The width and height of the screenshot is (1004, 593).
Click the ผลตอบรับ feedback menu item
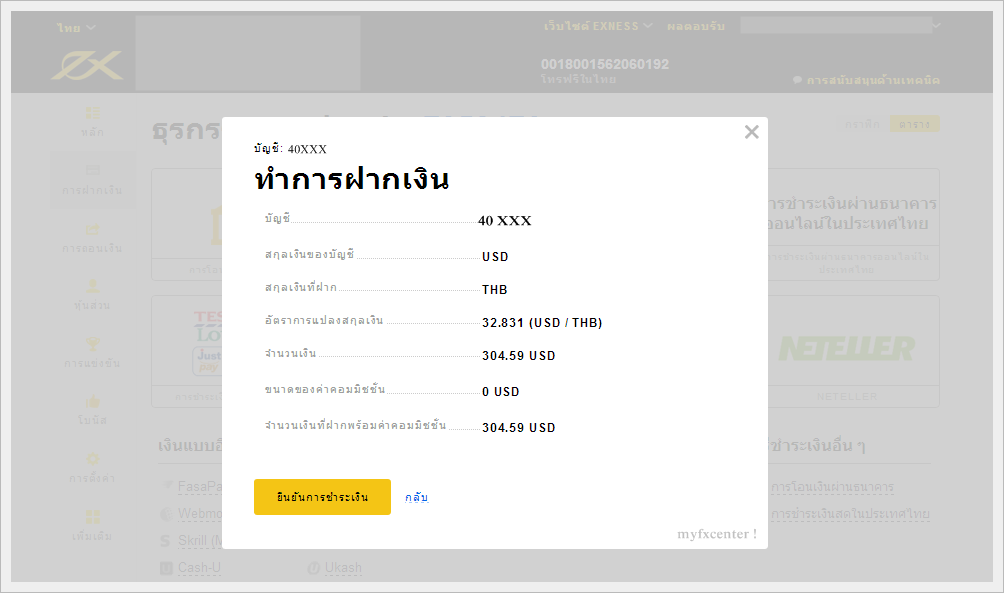(696, 26)
